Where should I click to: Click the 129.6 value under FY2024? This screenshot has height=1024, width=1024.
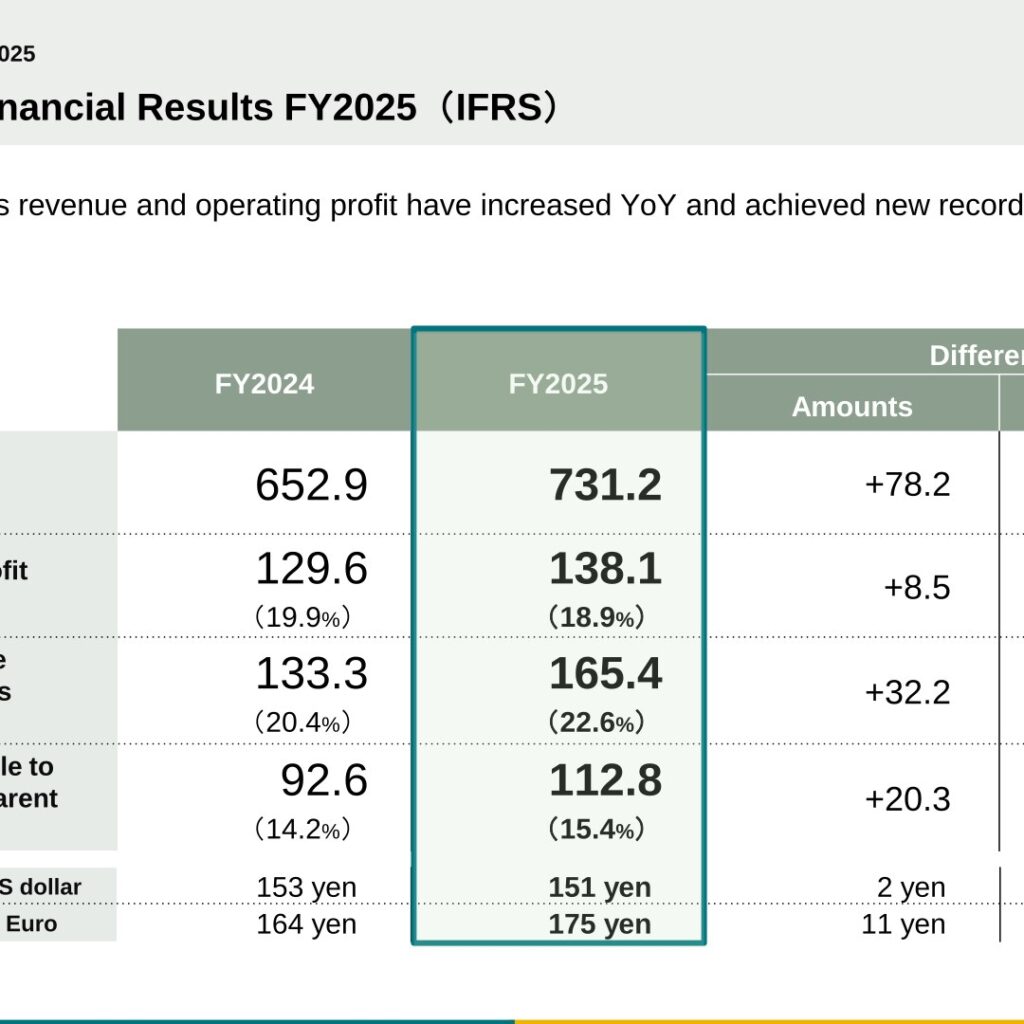[312, 569]
